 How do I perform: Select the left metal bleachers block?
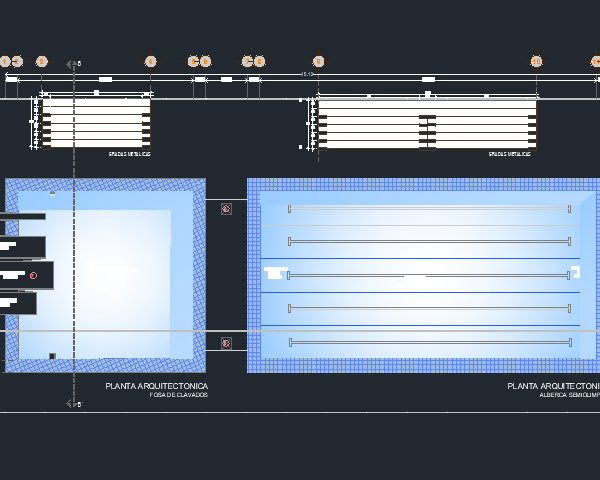pyautogui.click(x=96, y=123)
